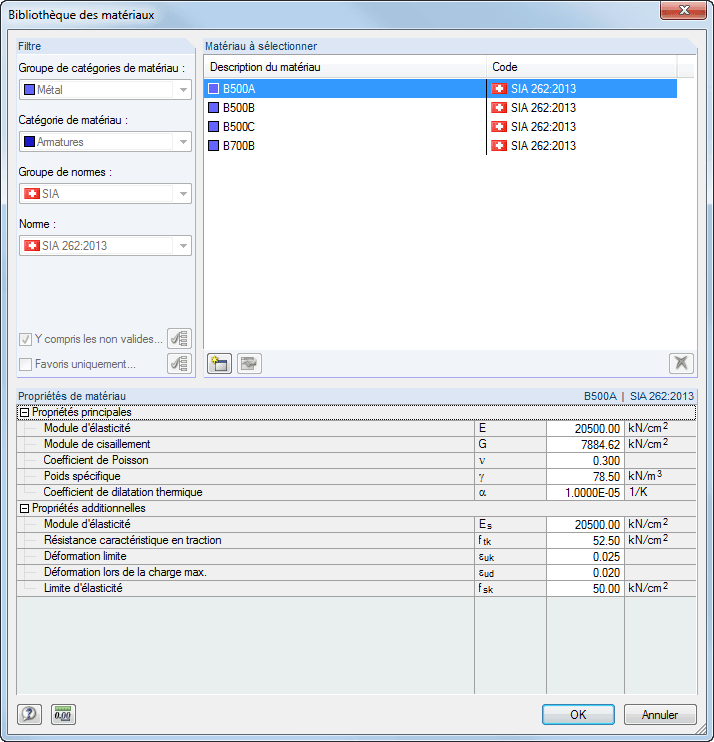
Task: Click value 52.50 for ftk
Action: [585, 540]
